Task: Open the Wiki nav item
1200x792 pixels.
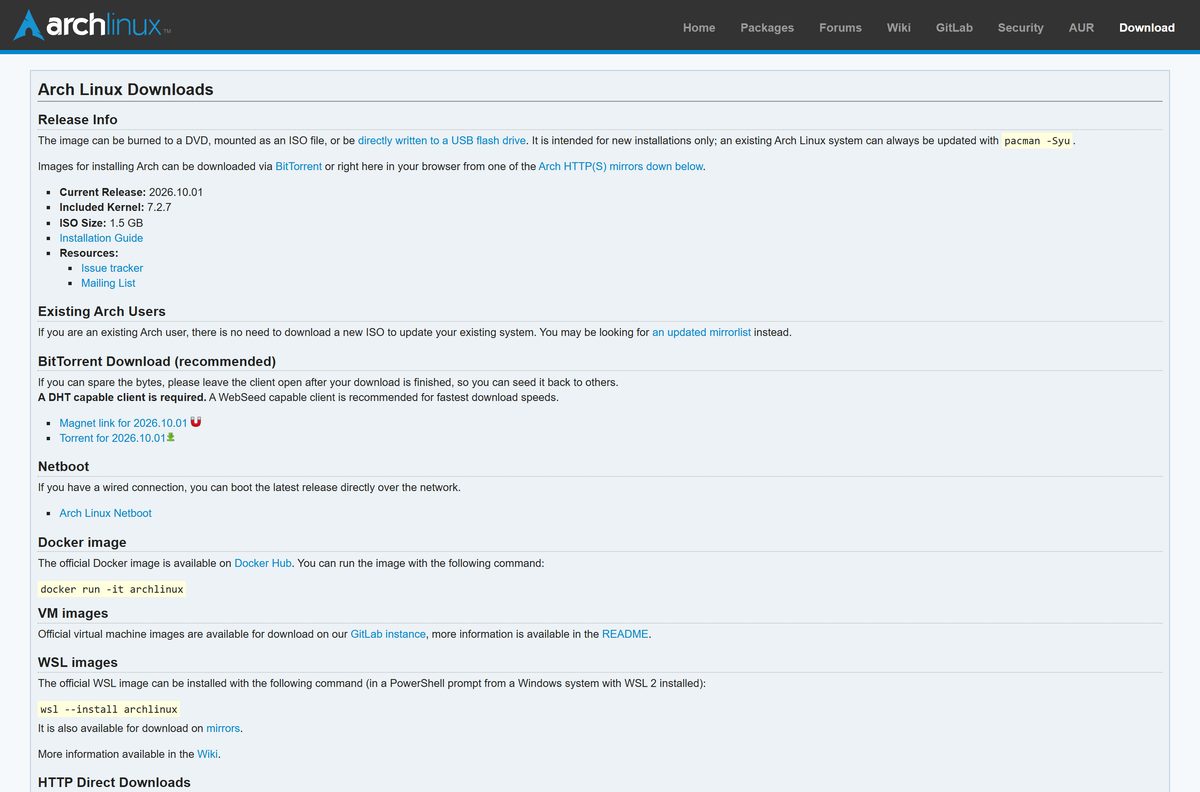Action: click(x=898, y=27)
